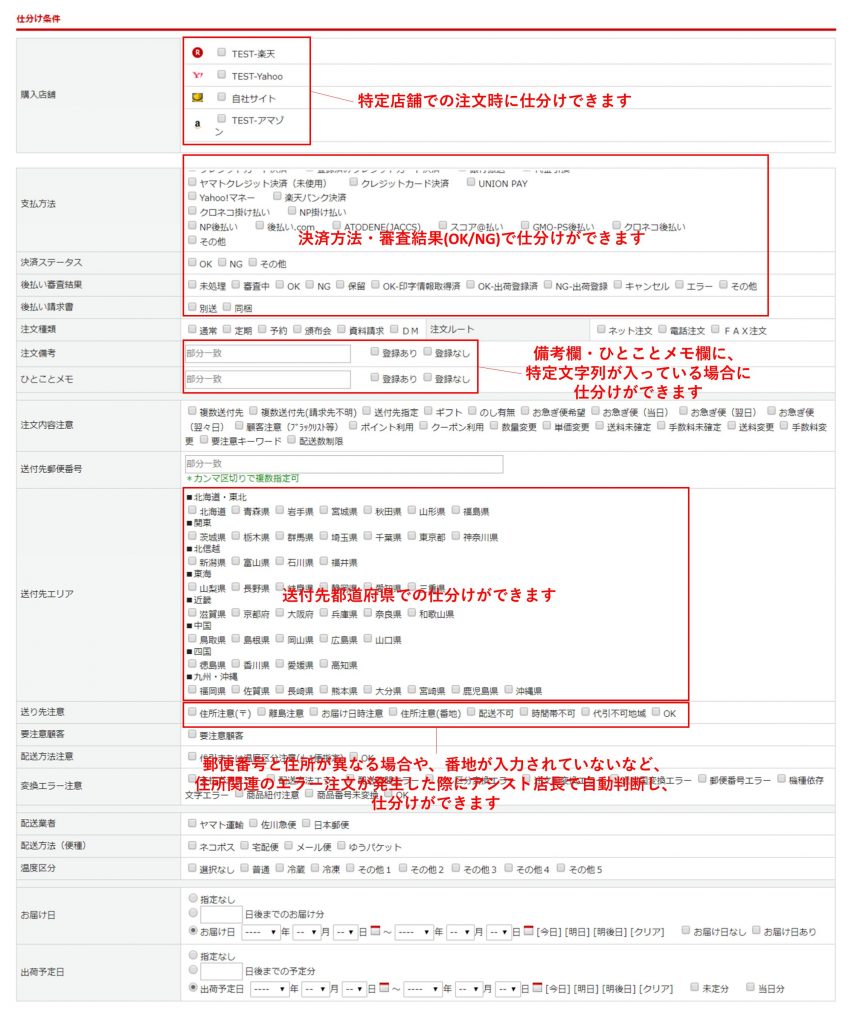The image size is (854, 1024).
Task: Tick the 当日分 checkbox for 出荷予定日
Action: (x=751, y=987)
